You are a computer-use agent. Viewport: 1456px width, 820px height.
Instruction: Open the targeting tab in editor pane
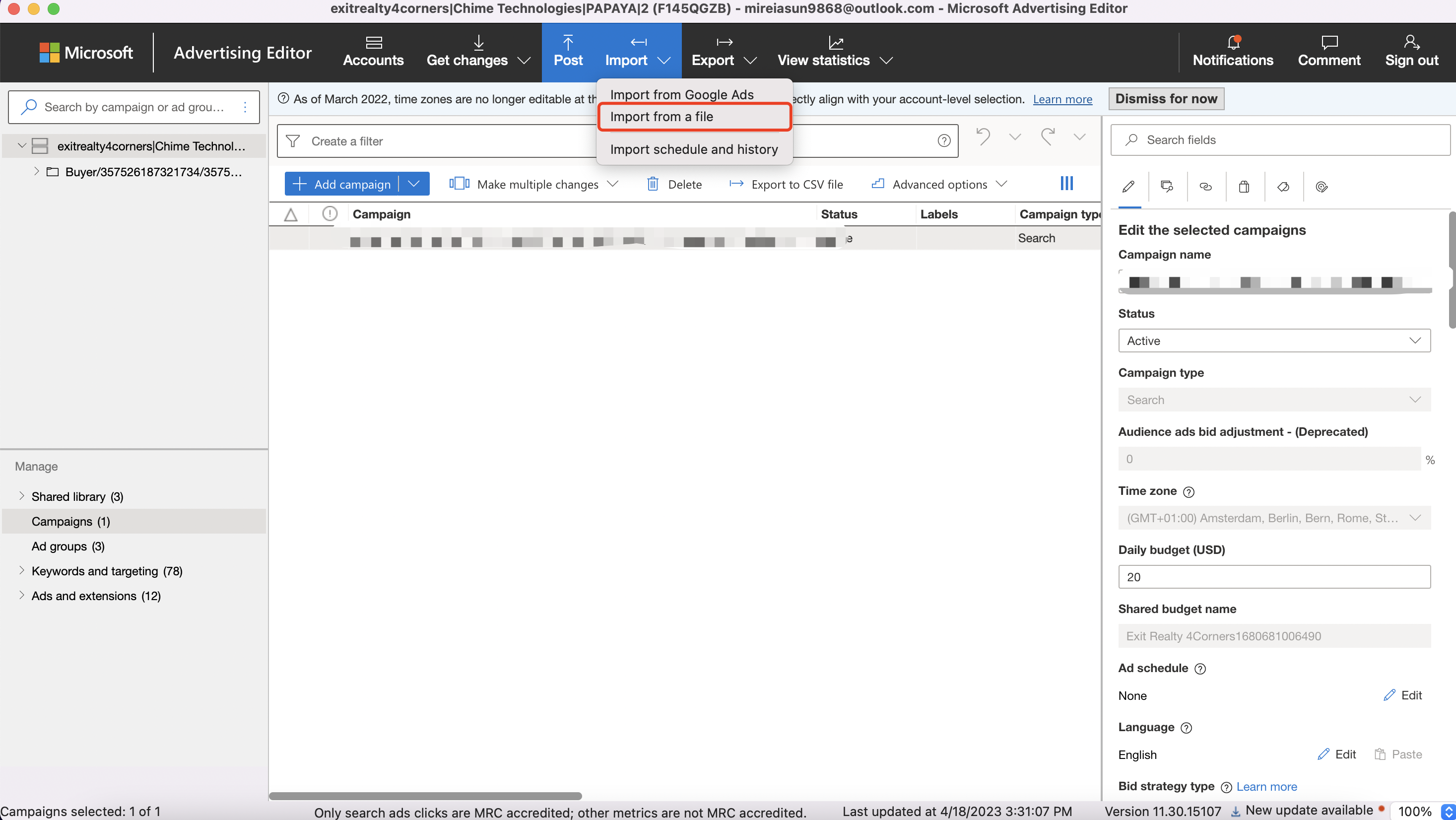1322,186
